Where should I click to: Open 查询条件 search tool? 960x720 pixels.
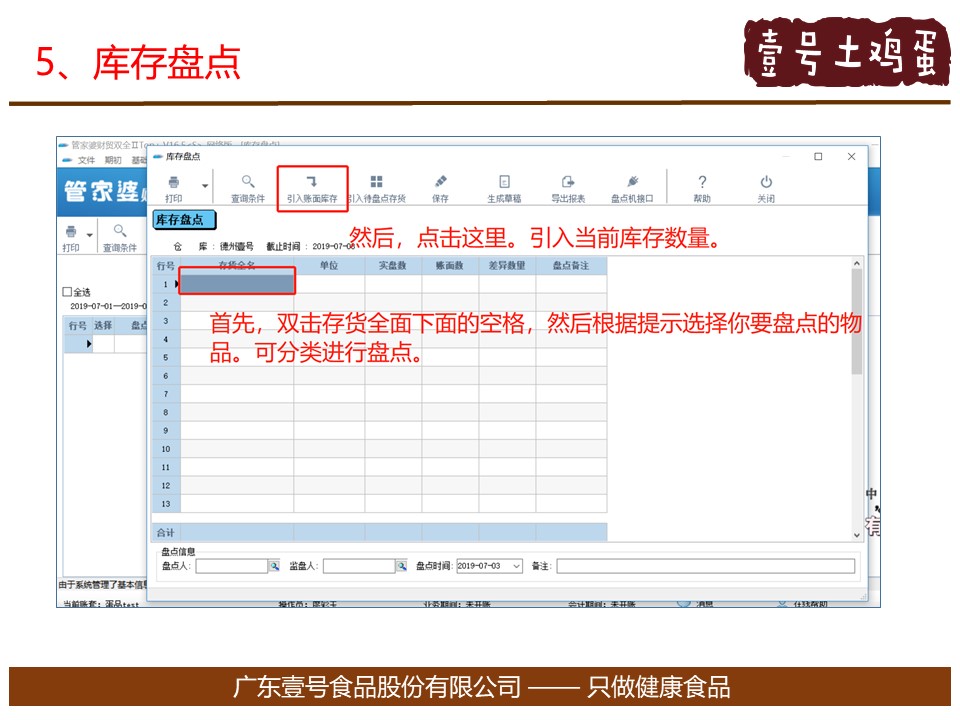coord(248,183)
